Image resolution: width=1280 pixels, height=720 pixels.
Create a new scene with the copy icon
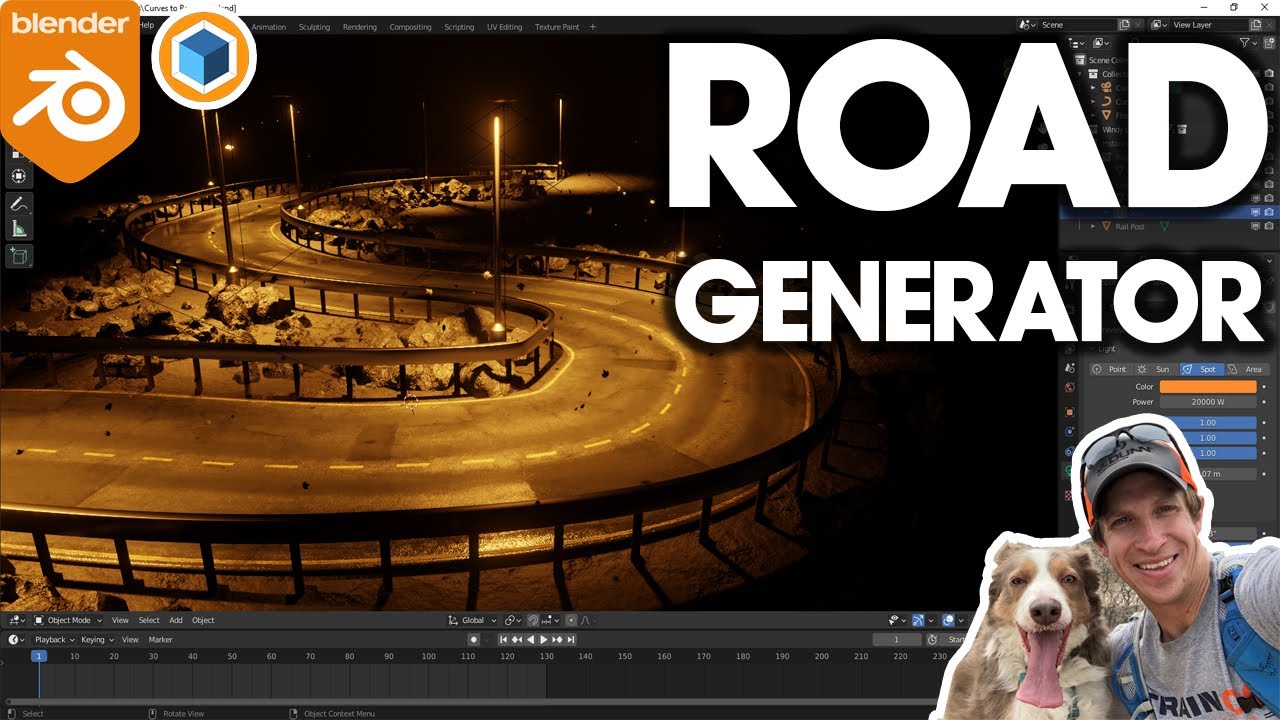tap(1124, 24)
